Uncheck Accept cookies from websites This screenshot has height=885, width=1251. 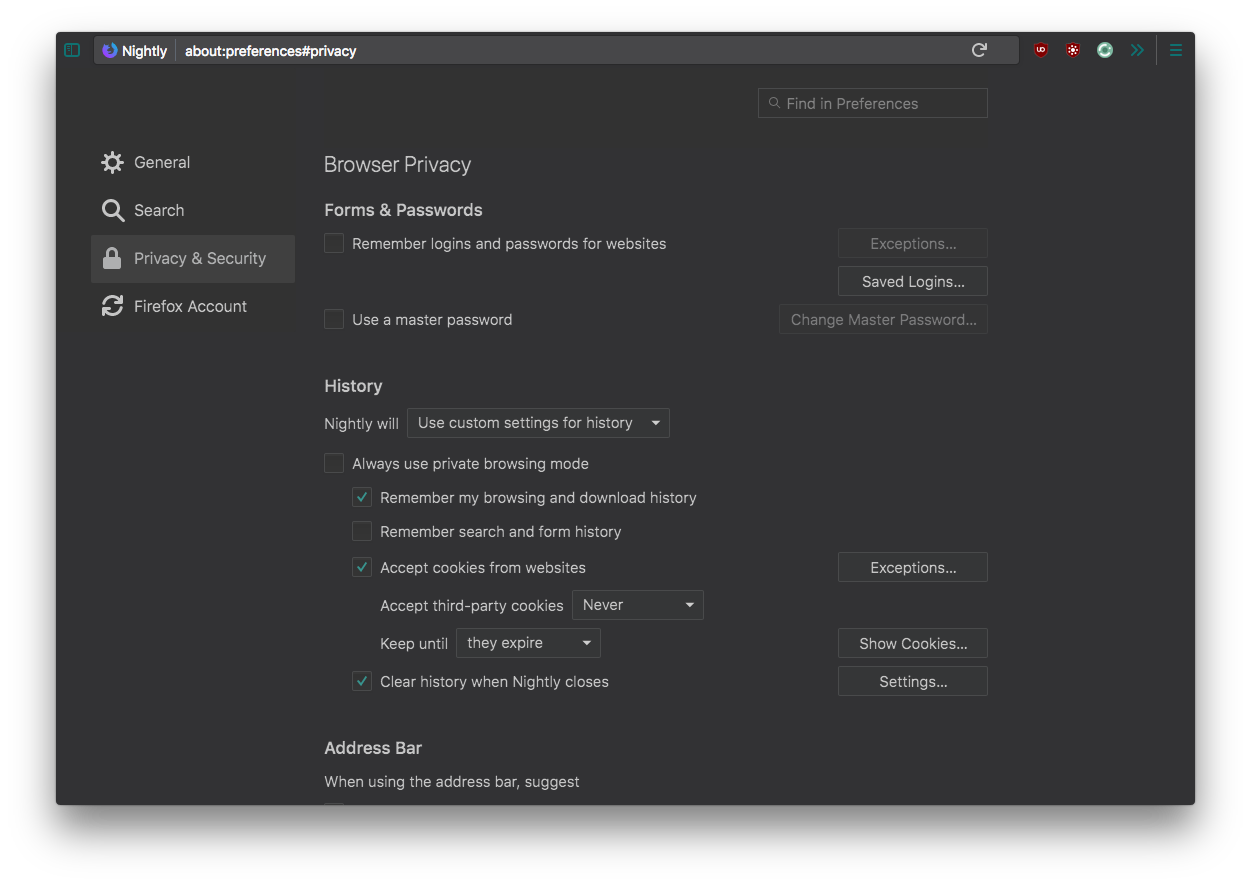362,567
